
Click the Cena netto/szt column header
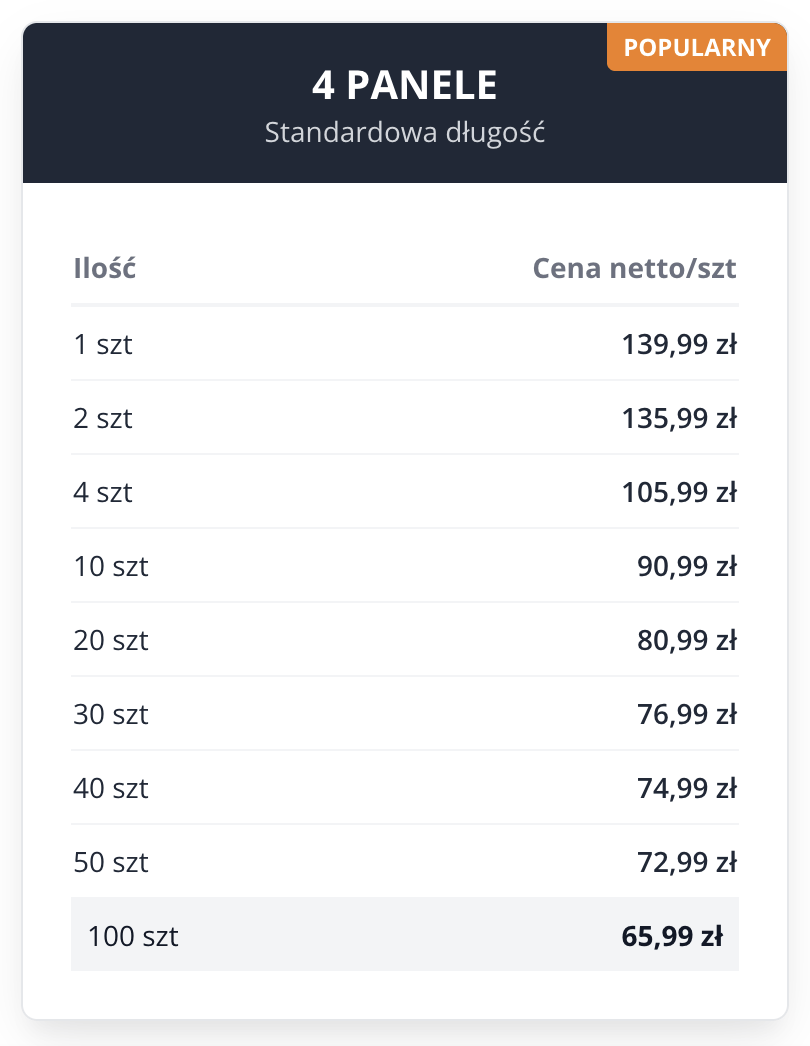(x=634, y=268)
